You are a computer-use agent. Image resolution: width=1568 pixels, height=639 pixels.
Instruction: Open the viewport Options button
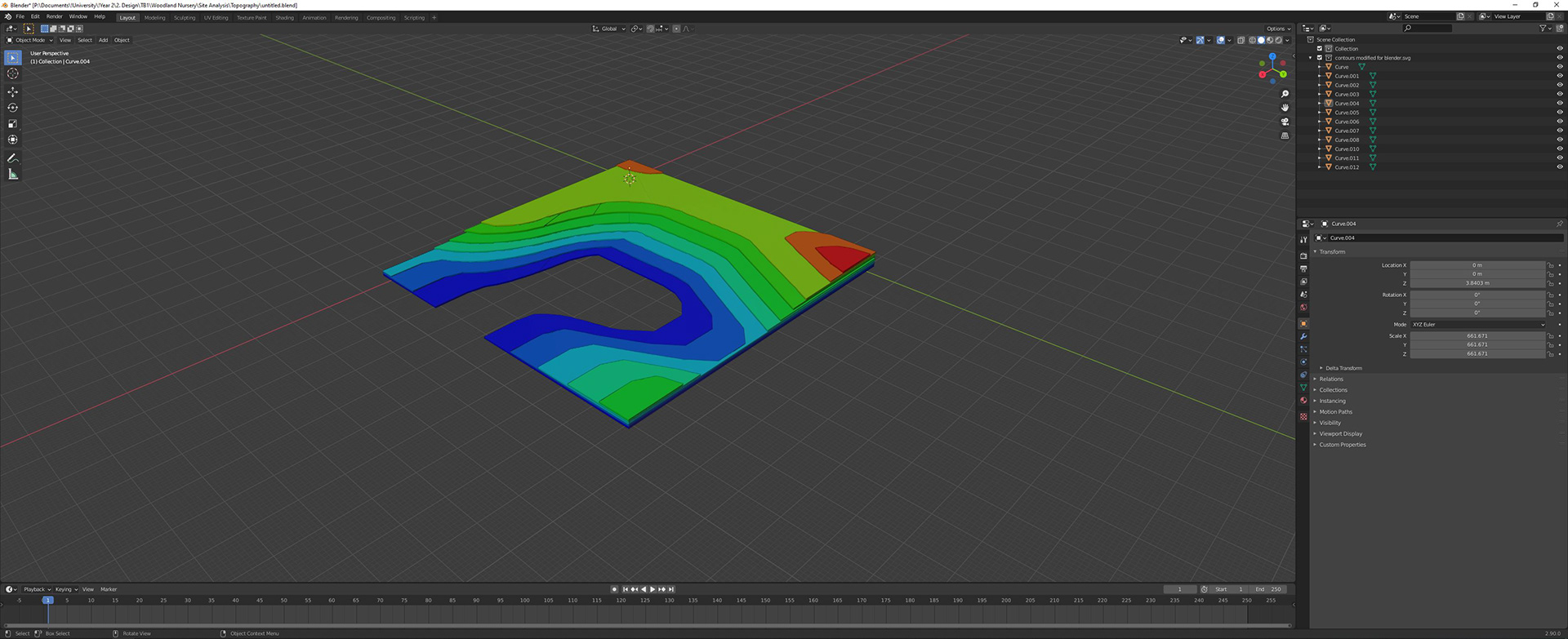1278,29
